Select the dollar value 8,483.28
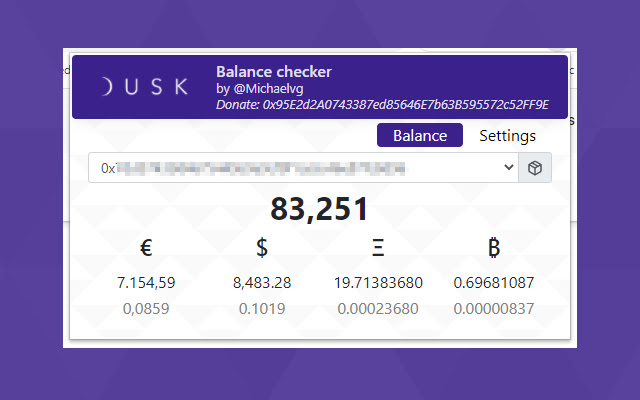Image resolution: width=640 pixels, height=400 pixels. (x=262, y=282)
